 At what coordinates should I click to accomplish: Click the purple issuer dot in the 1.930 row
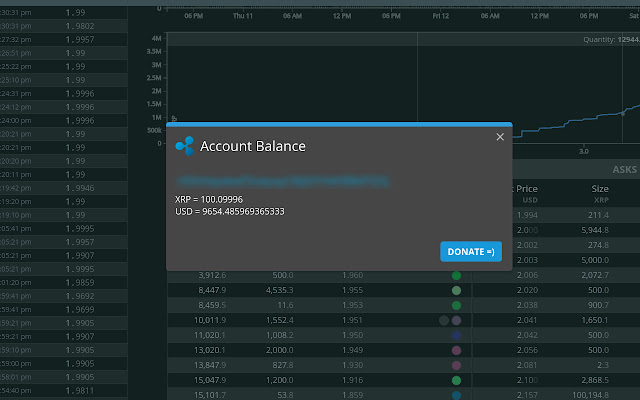point(456,365)
